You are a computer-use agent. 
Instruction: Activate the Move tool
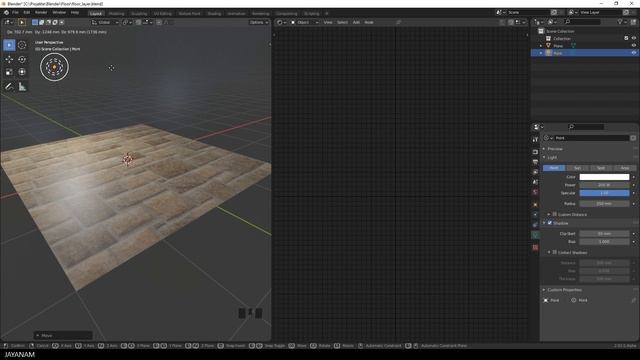(x=9, y=59)
